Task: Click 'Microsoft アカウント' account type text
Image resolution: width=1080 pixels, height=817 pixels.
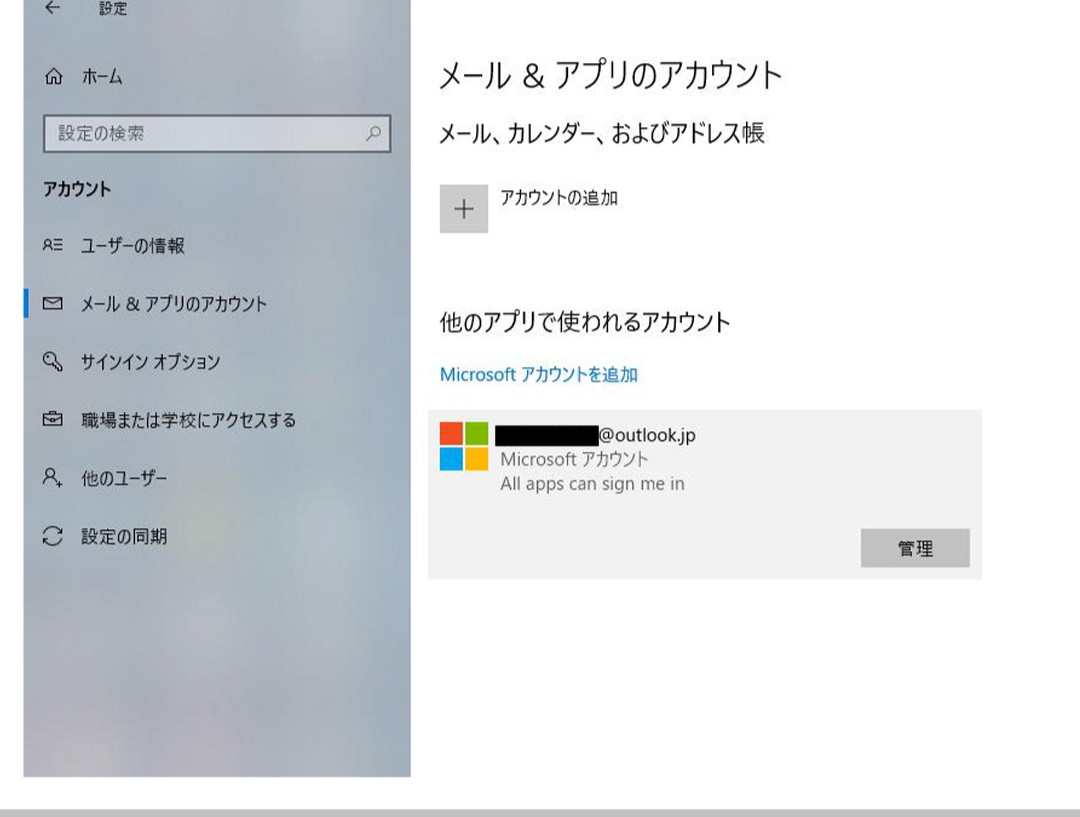Action: pos(574,459)
